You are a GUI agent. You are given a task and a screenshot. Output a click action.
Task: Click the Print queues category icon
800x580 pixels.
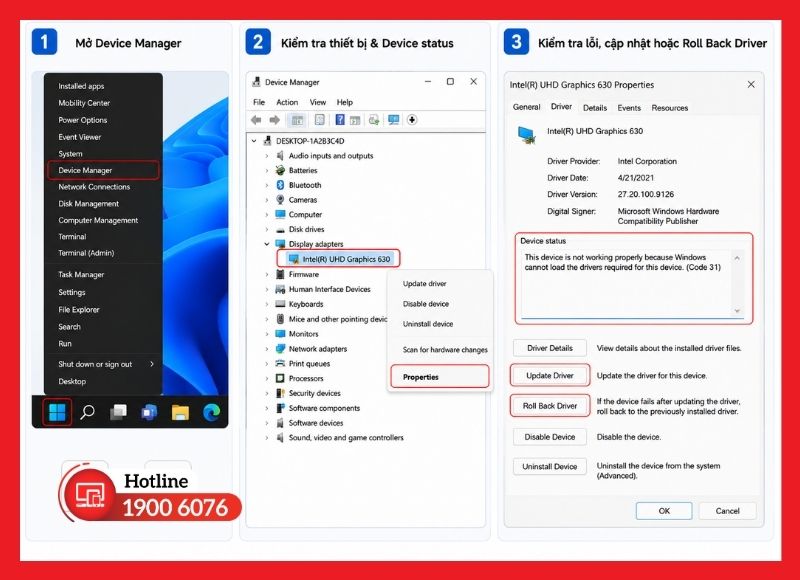point(280,363)
